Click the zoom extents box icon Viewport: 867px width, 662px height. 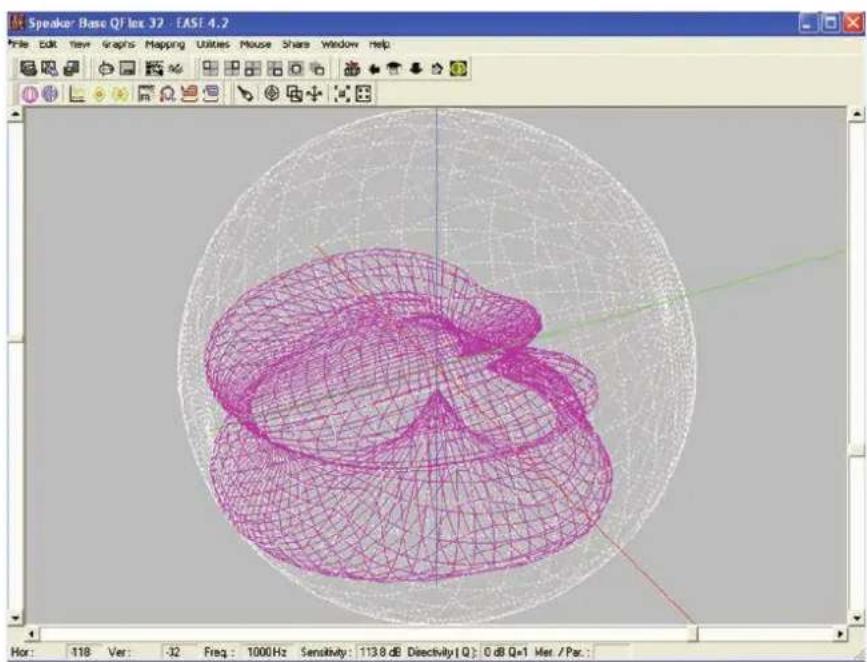click(x=363, y=94)
